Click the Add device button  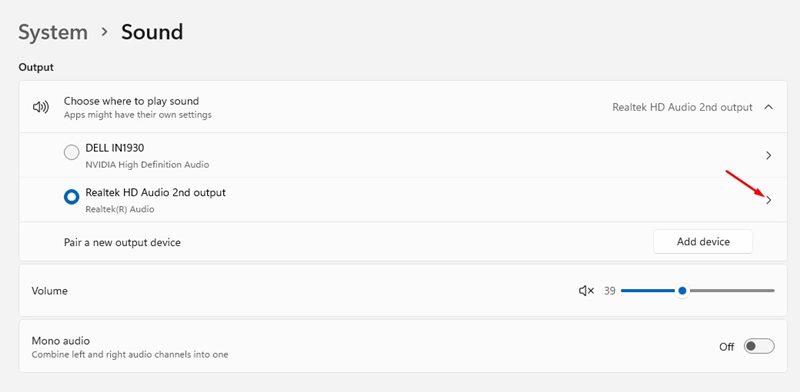703,242
